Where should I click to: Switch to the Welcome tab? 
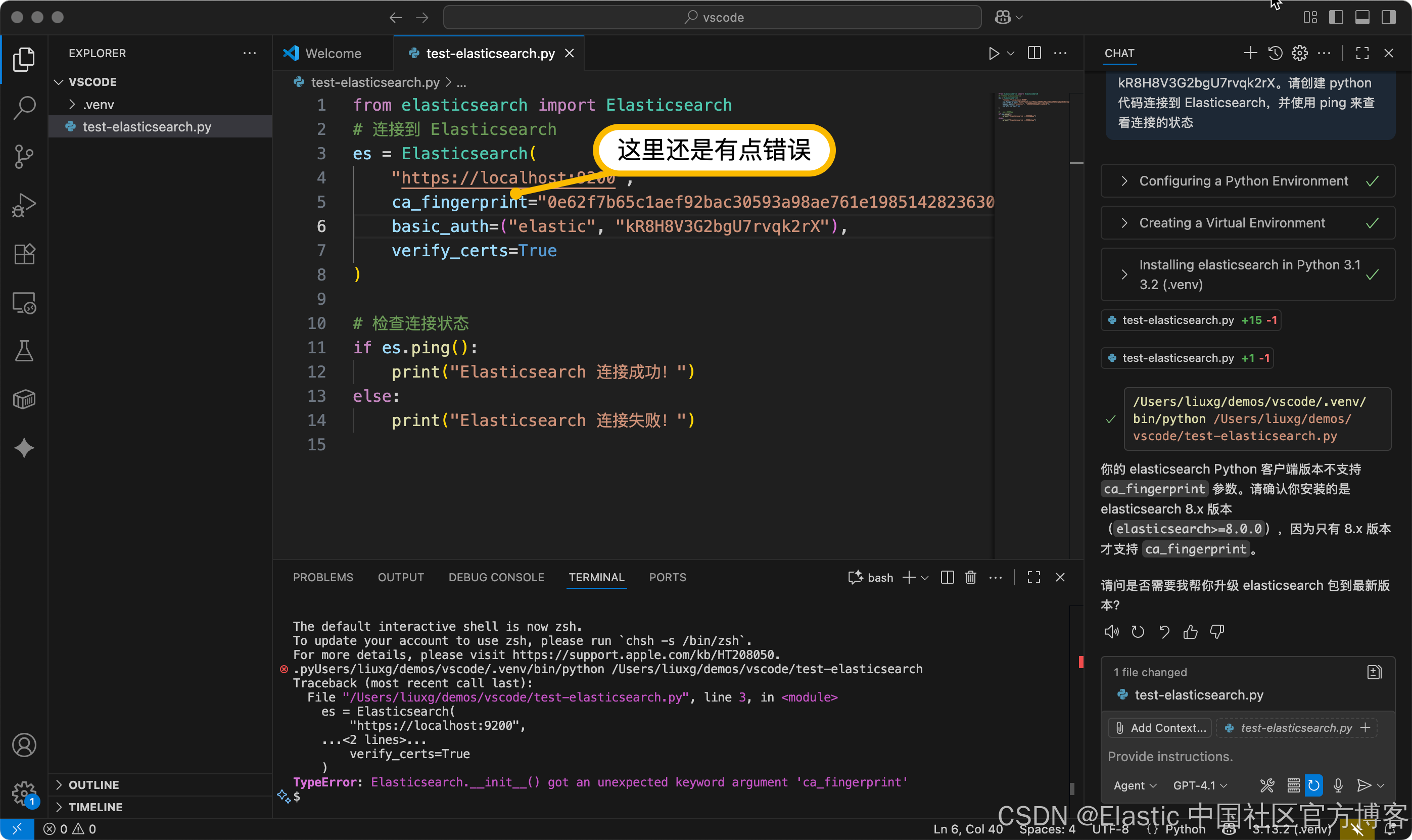point(333,53)
